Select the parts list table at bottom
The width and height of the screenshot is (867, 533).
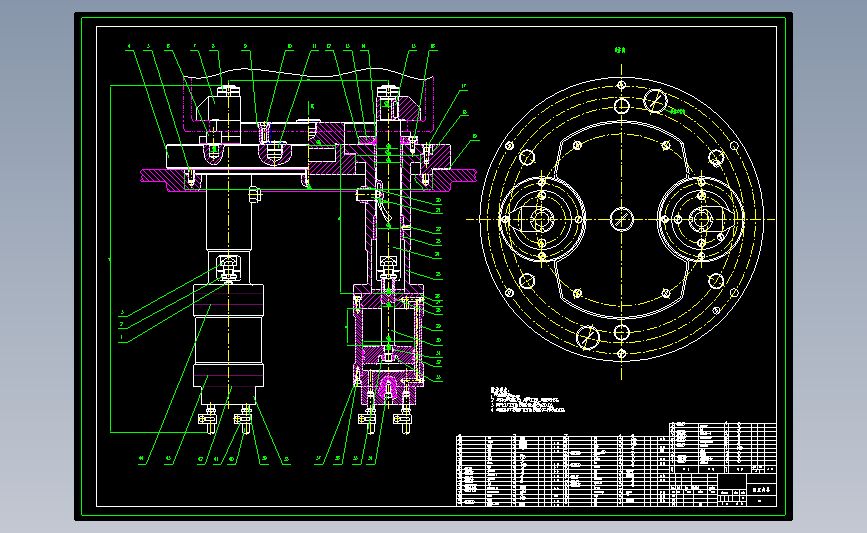[x=563, y=471]
